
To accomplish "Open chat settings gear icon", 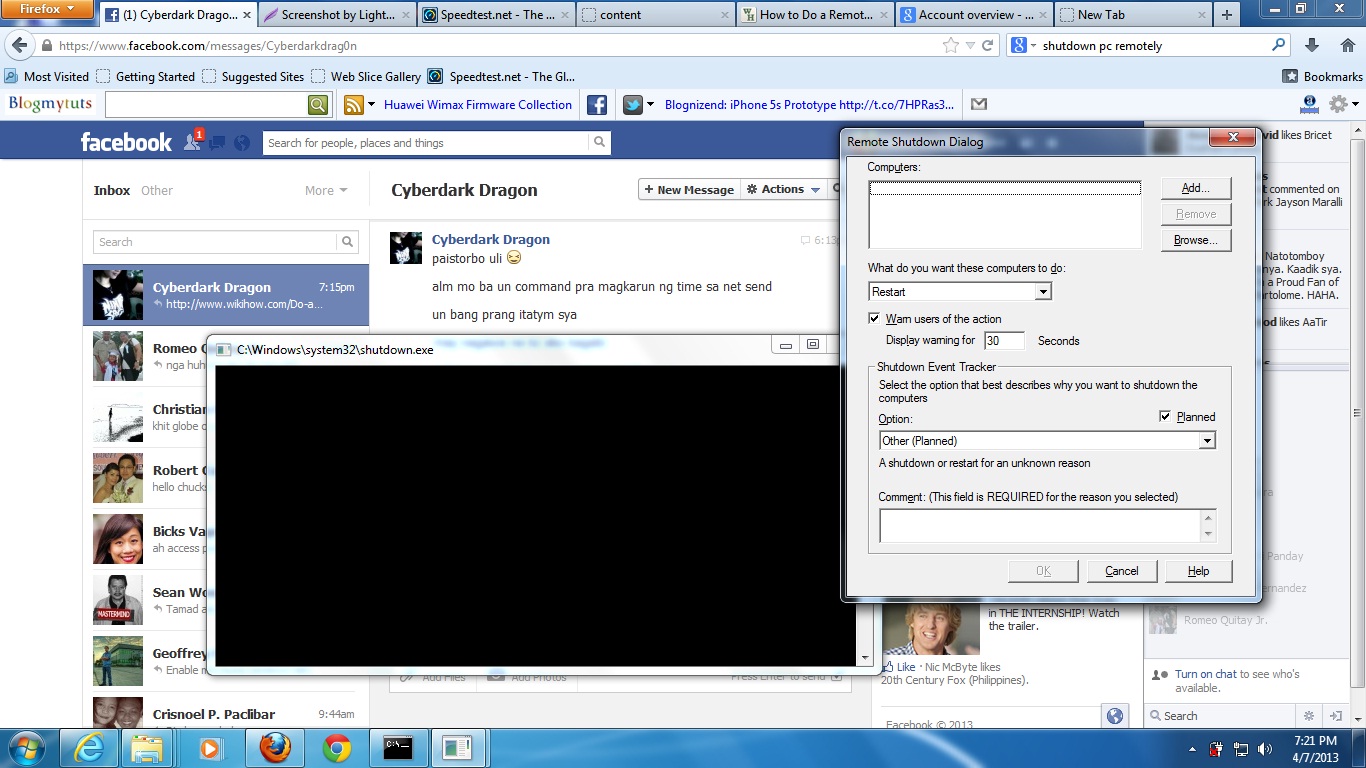I will click(1308, 716).
